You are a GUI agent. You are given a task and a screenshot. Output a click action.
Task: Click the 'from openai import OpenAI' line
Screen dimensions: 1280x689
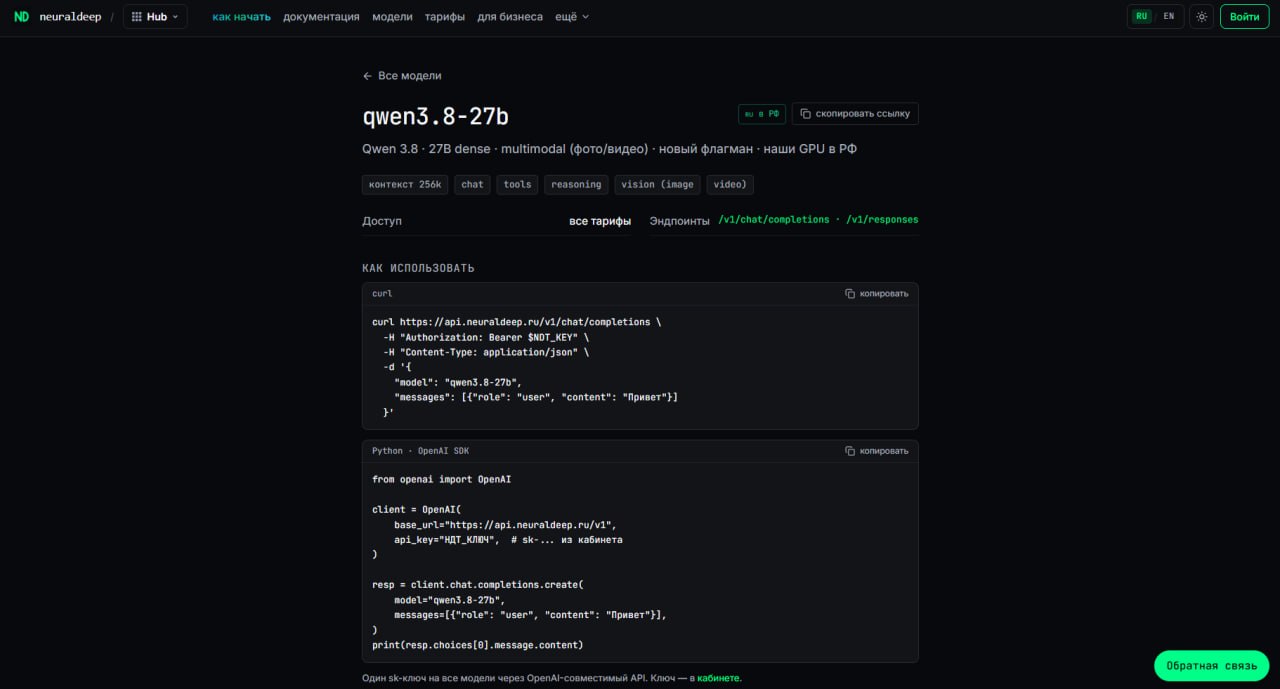click(441, 480)
